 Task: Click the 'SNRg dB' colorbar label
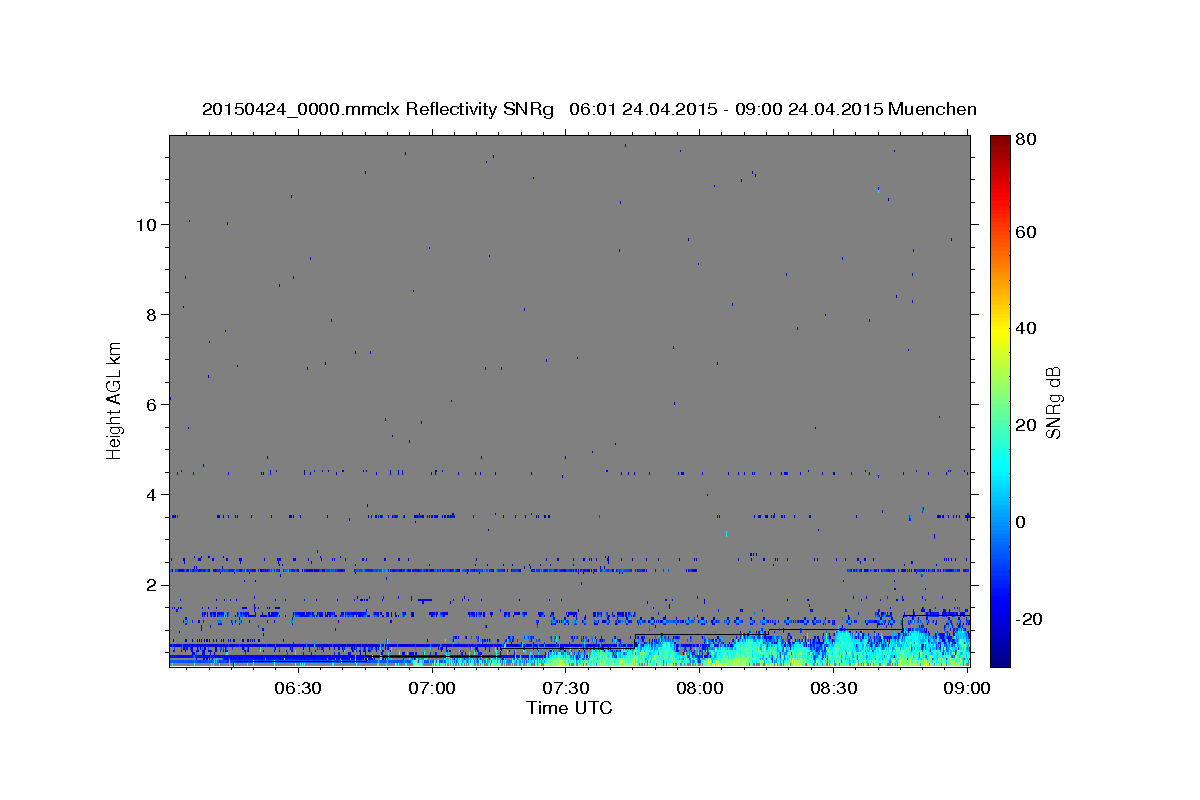[1053, 401]
